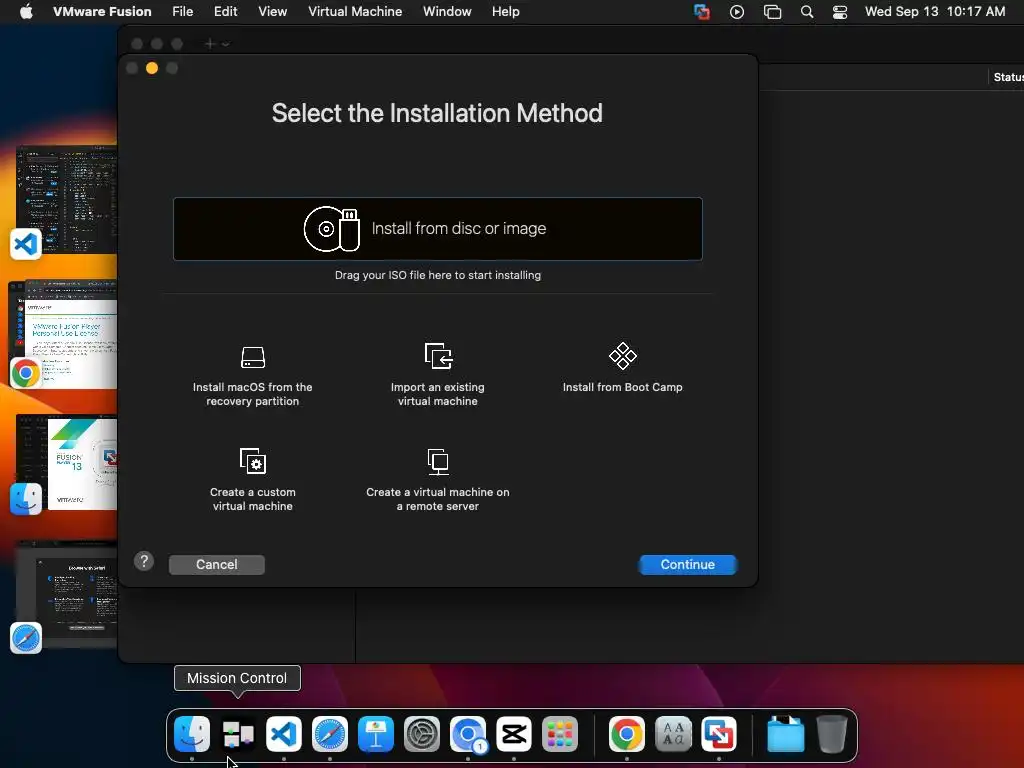Open the Virtual Machine menu

(355, 12)
